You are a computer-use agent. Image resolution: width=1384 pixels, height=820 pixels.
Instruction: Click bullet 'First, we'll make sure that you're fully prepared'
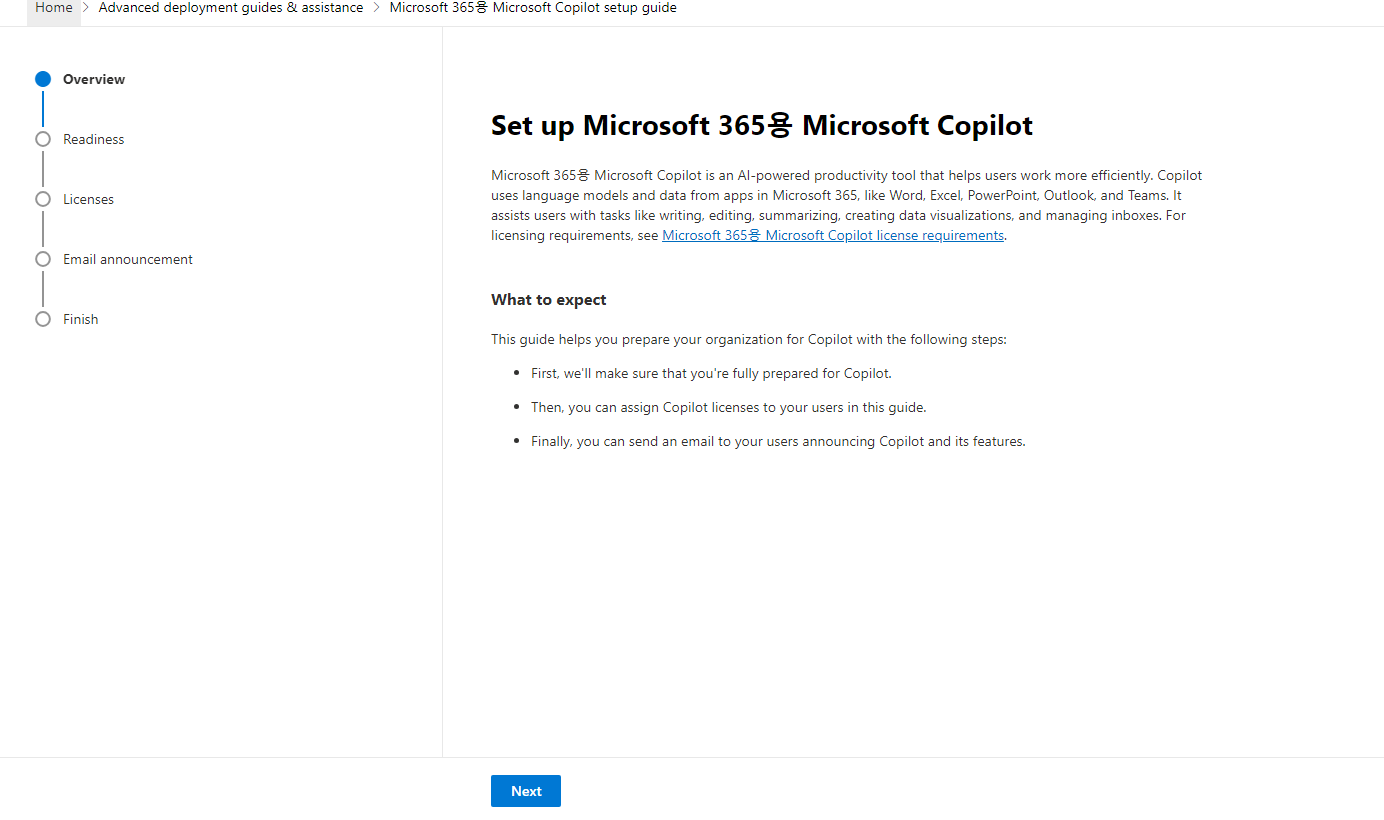(711, 373)
